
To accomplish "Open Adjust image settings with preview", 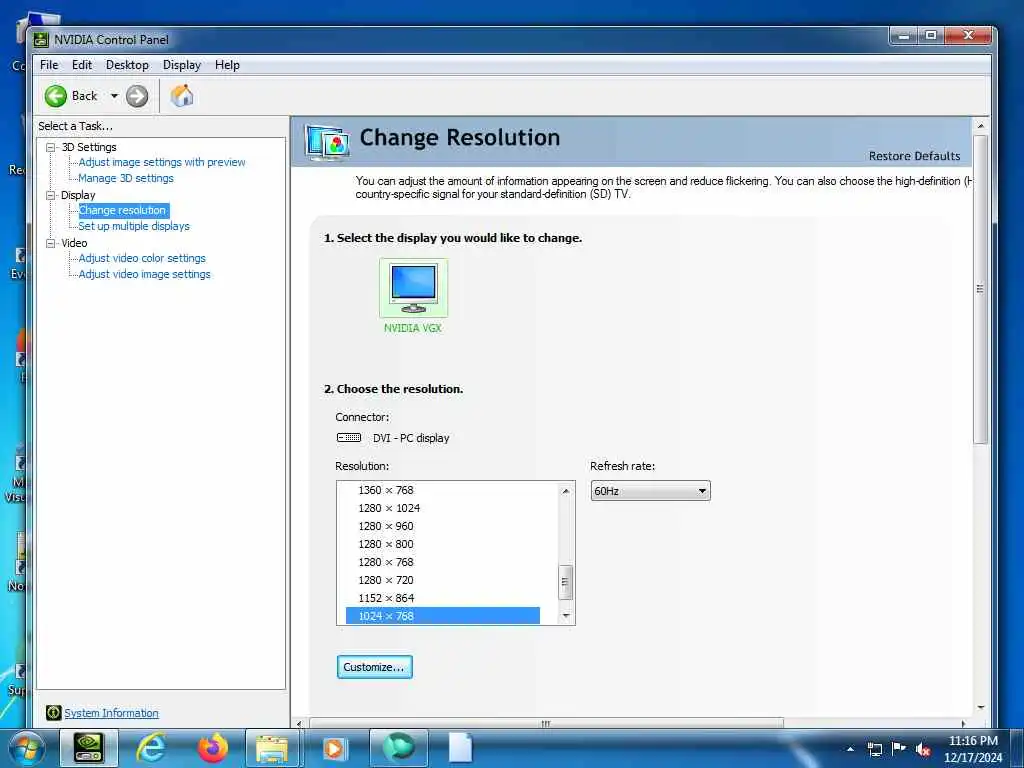I will coord(162,162).
